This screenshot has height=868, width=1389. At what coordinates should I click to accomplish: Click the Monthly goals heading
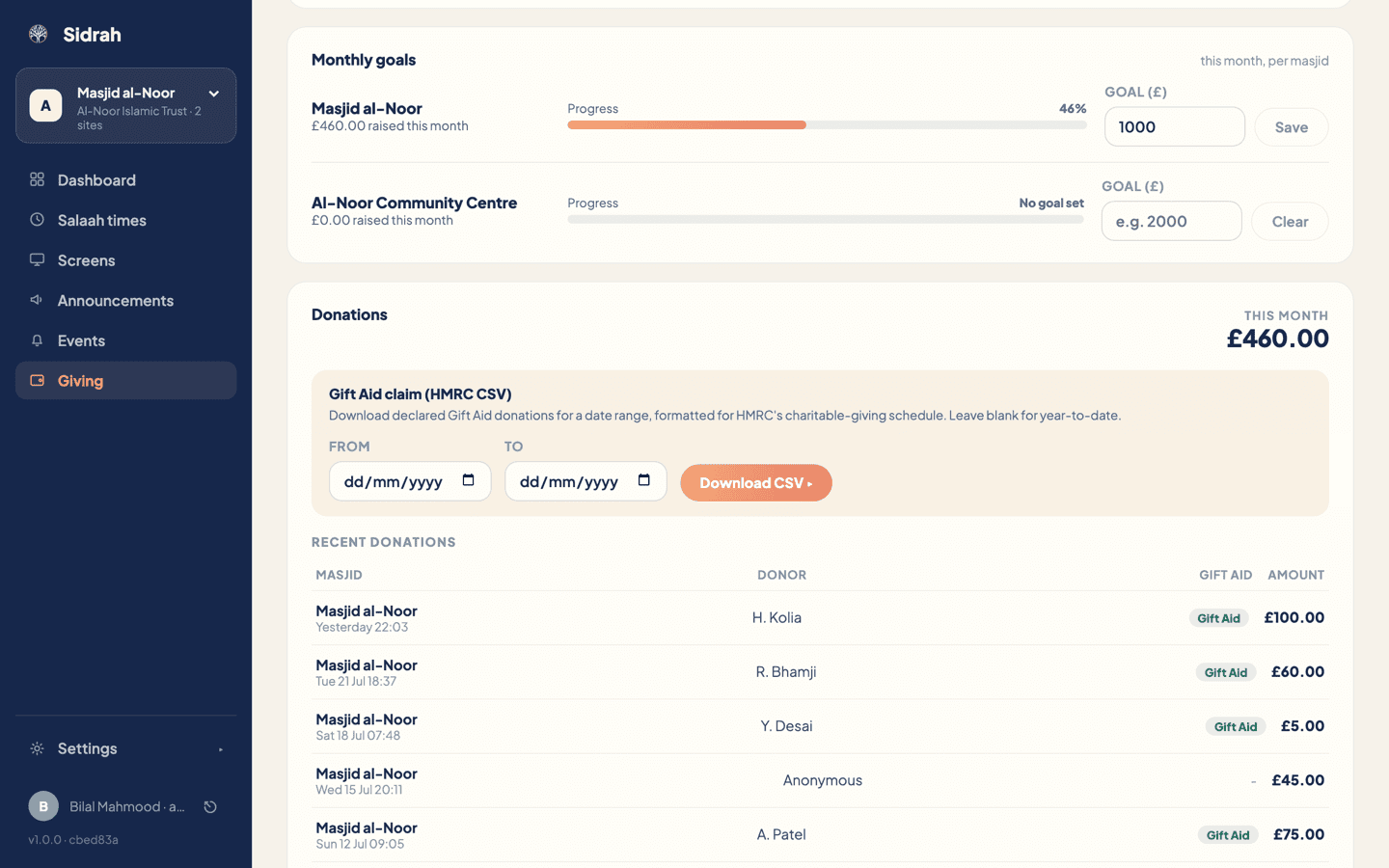click(364, 60)
